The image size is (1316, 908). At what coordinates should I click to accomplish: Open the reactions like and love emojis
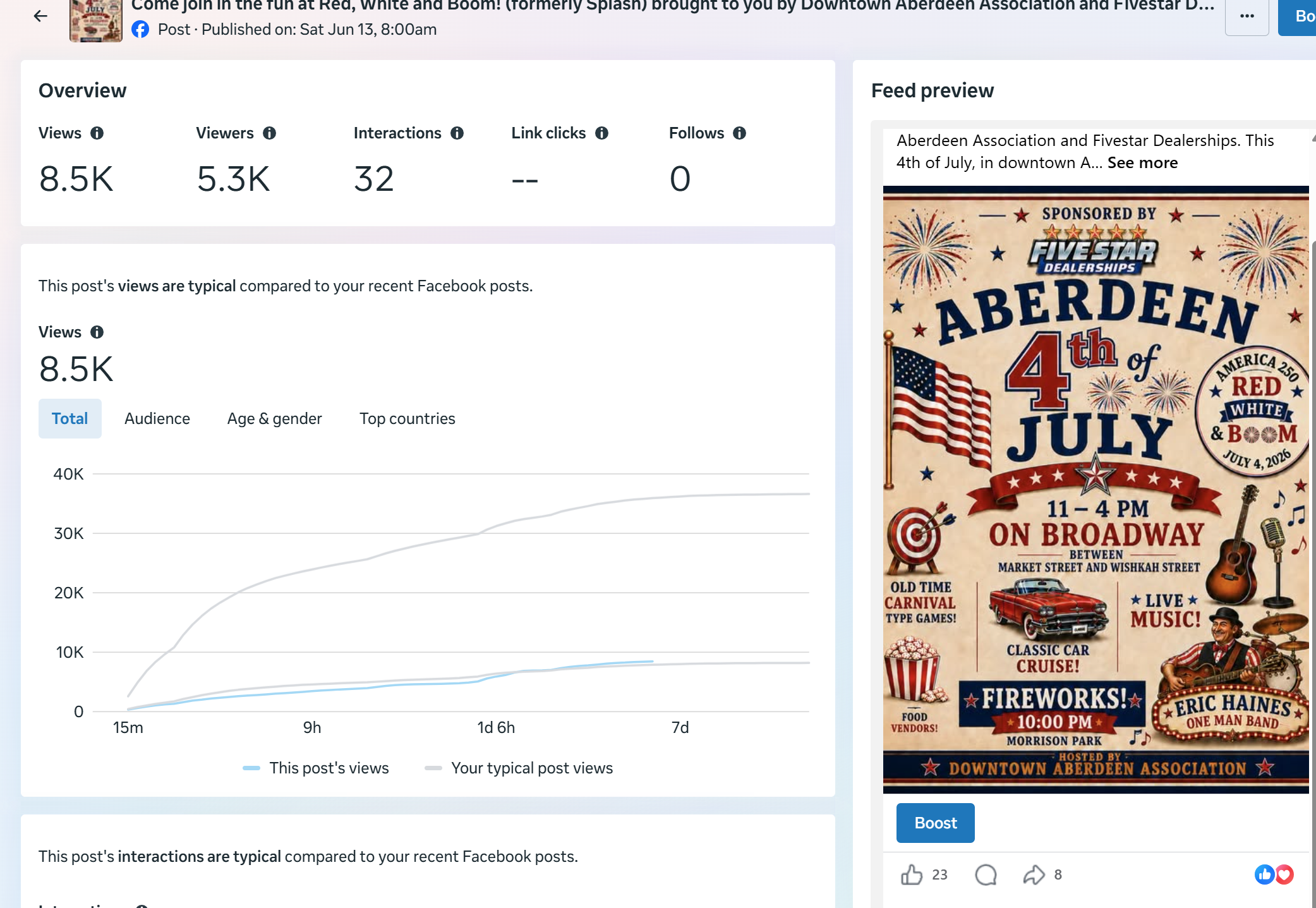[x=1274, y=875]
